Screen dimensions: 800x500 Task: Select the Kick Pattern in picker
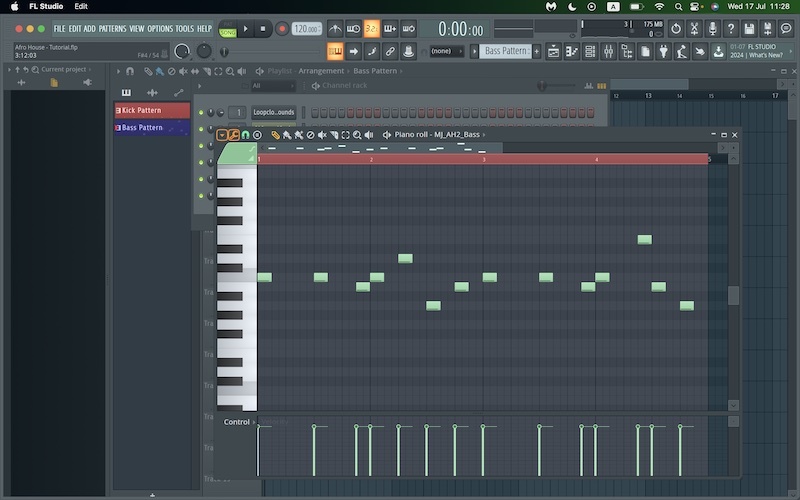(x=152, y=110)
